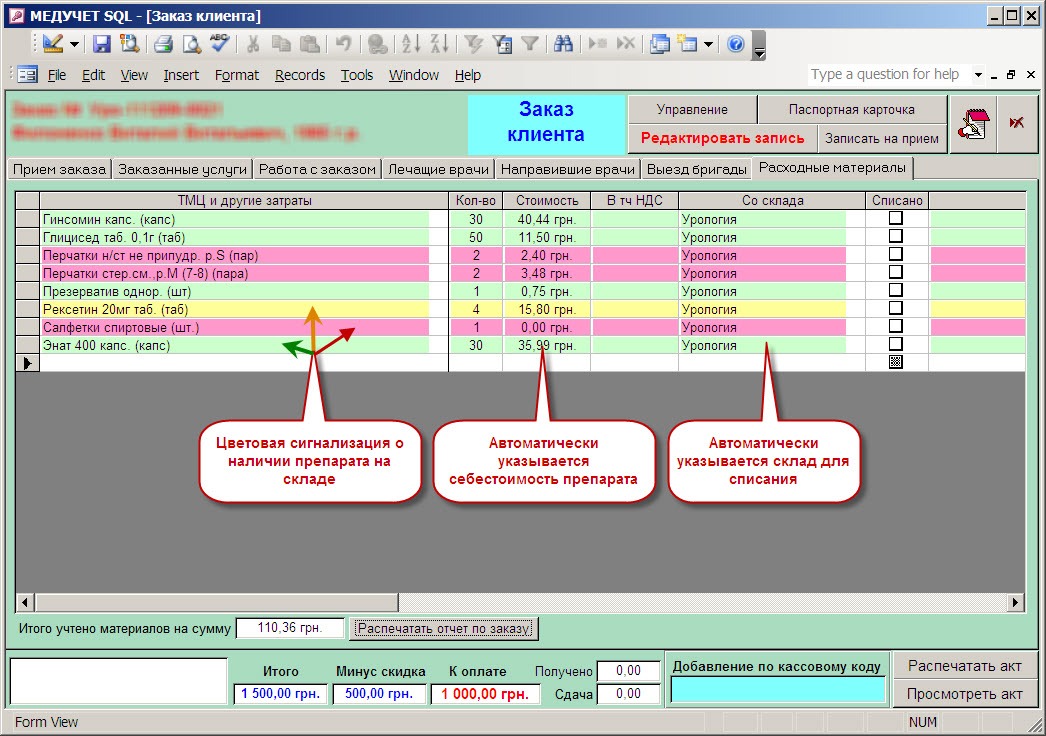The width and height of the screenshot is (1046, 736).
Task: Click Записать на прием
Action: tap(882, 138)
